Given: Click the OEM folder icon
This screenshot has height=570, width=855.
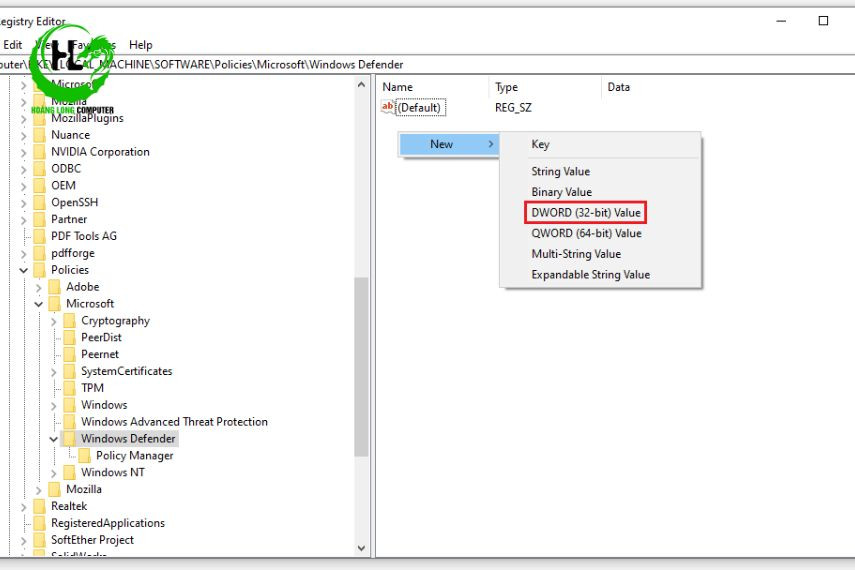Looking at the screenshot, I should (x=40, y=185).
